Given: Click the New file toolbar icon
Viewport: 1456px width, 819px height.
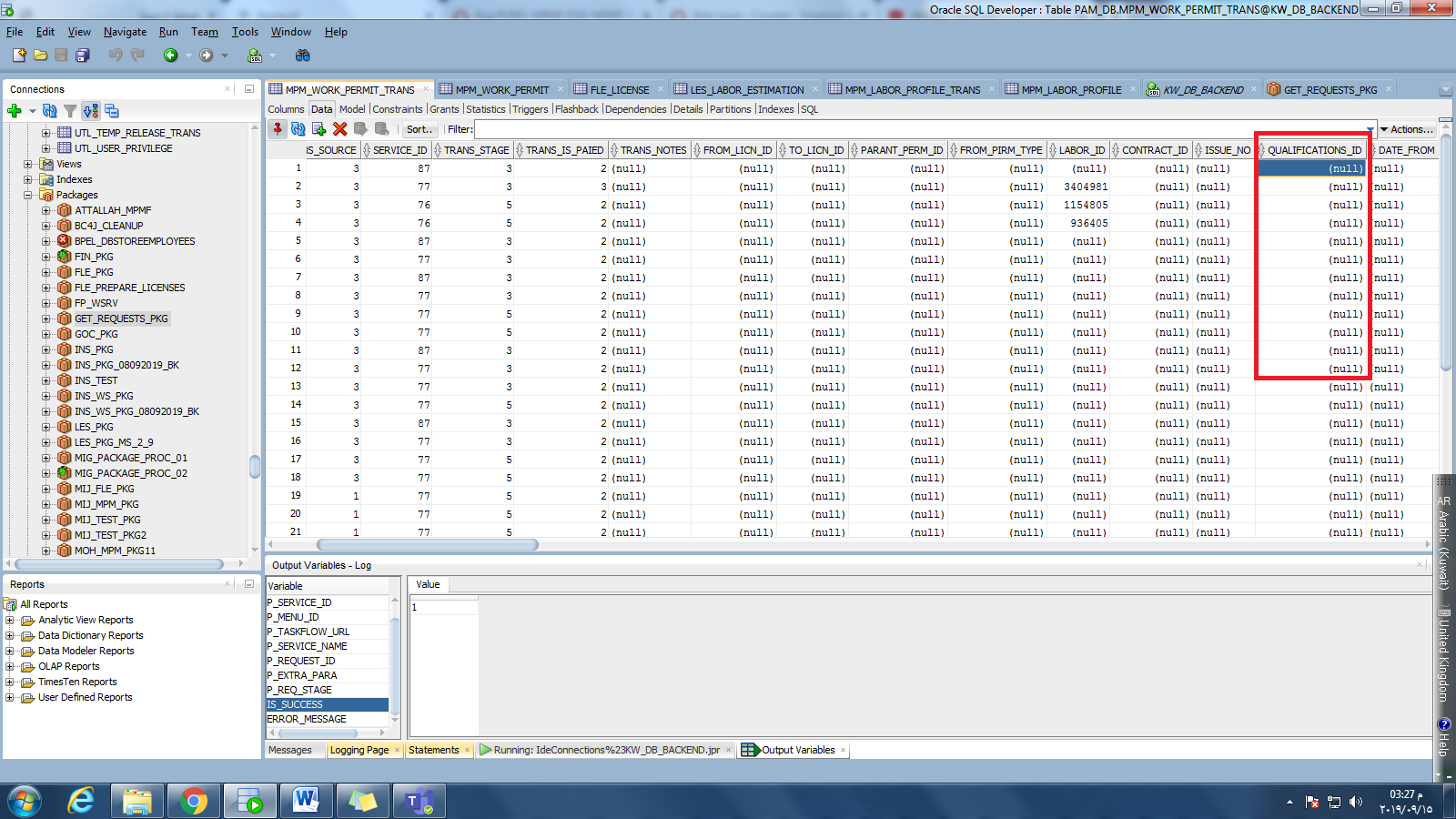Looking at the screenshot, I should [19, 56].
